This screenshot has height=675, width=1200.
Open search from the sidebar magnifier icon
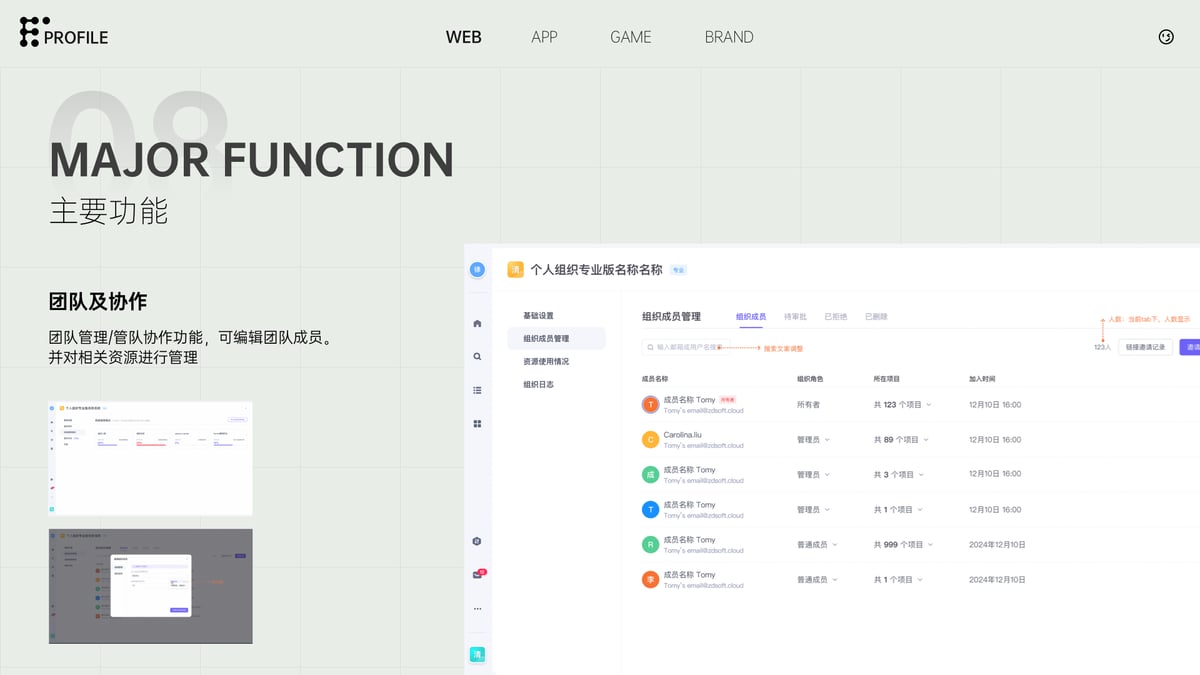(x=477, y=356)
